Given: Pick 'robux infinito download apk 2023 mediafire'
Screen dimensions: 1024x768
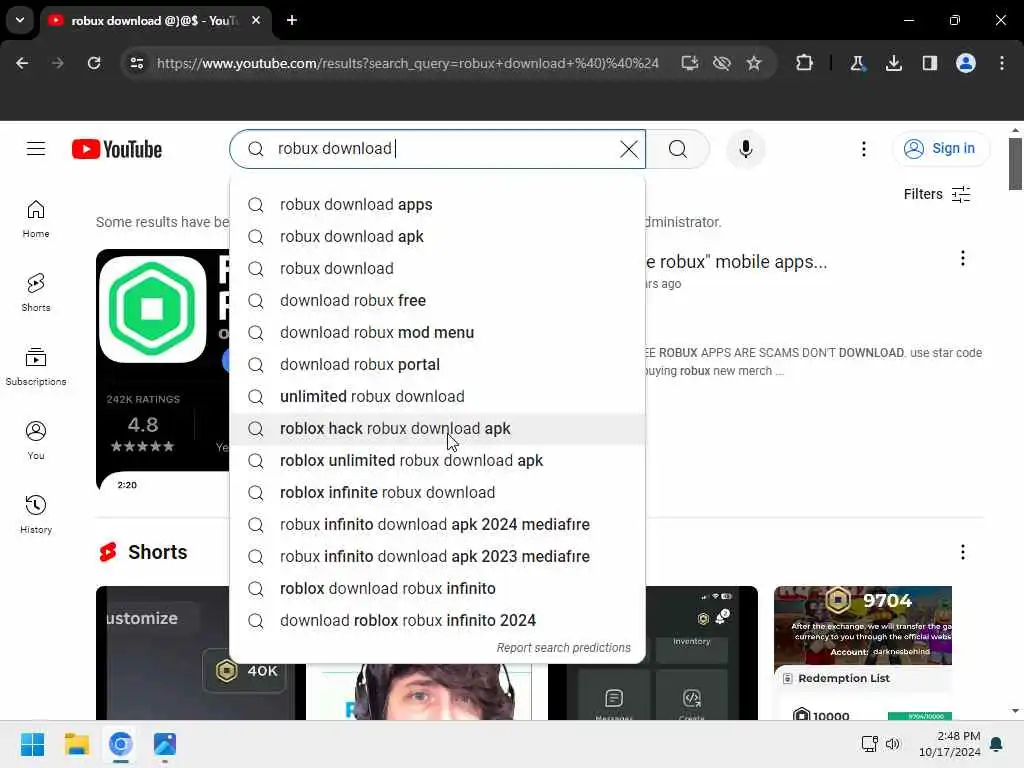Looking at the screenshot, I should click(438, 556).
